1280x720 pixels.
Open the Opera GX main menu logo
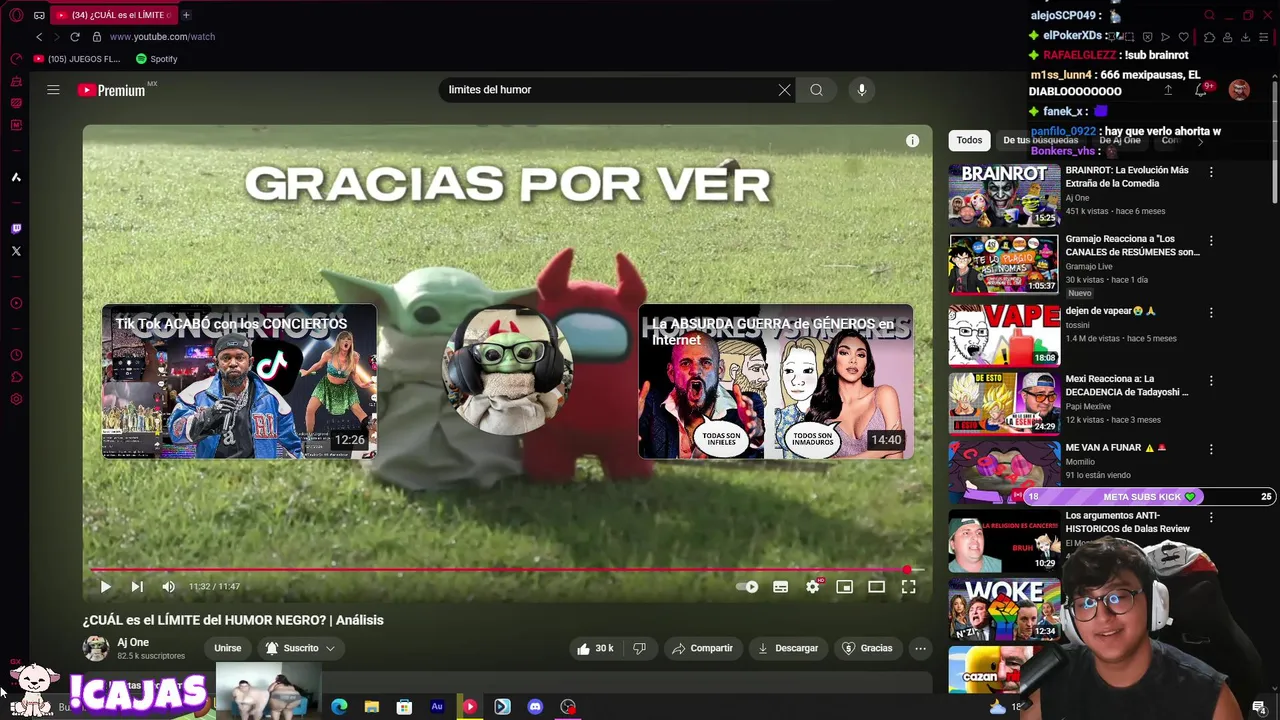[x=16, y=15]
